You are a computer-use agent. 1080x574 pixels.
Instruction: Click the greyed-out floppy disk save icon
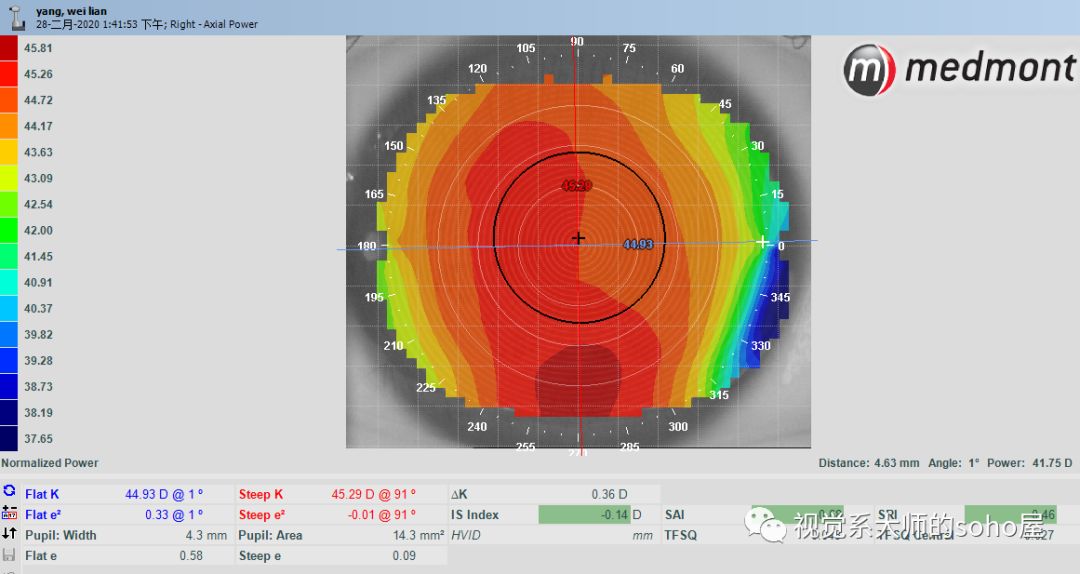coord(9,554)
